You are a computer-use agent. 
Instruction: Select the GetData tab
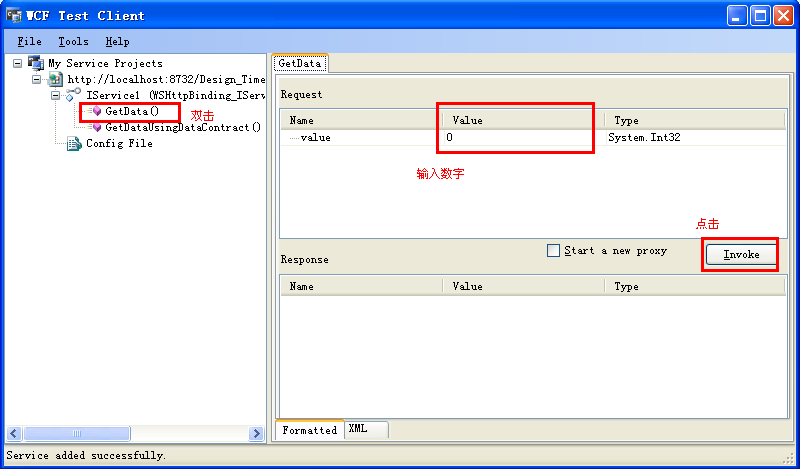pos(300,63)
